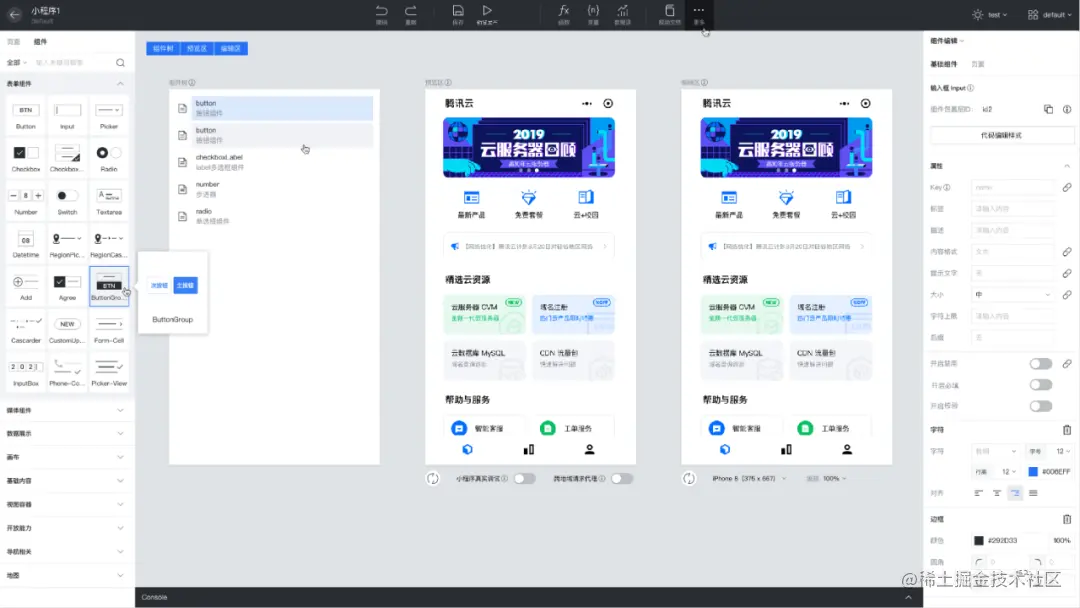Open the {n} variables tool
Image resolution: width=1080 pixels, height=608 pixels.
coord(593,10)
